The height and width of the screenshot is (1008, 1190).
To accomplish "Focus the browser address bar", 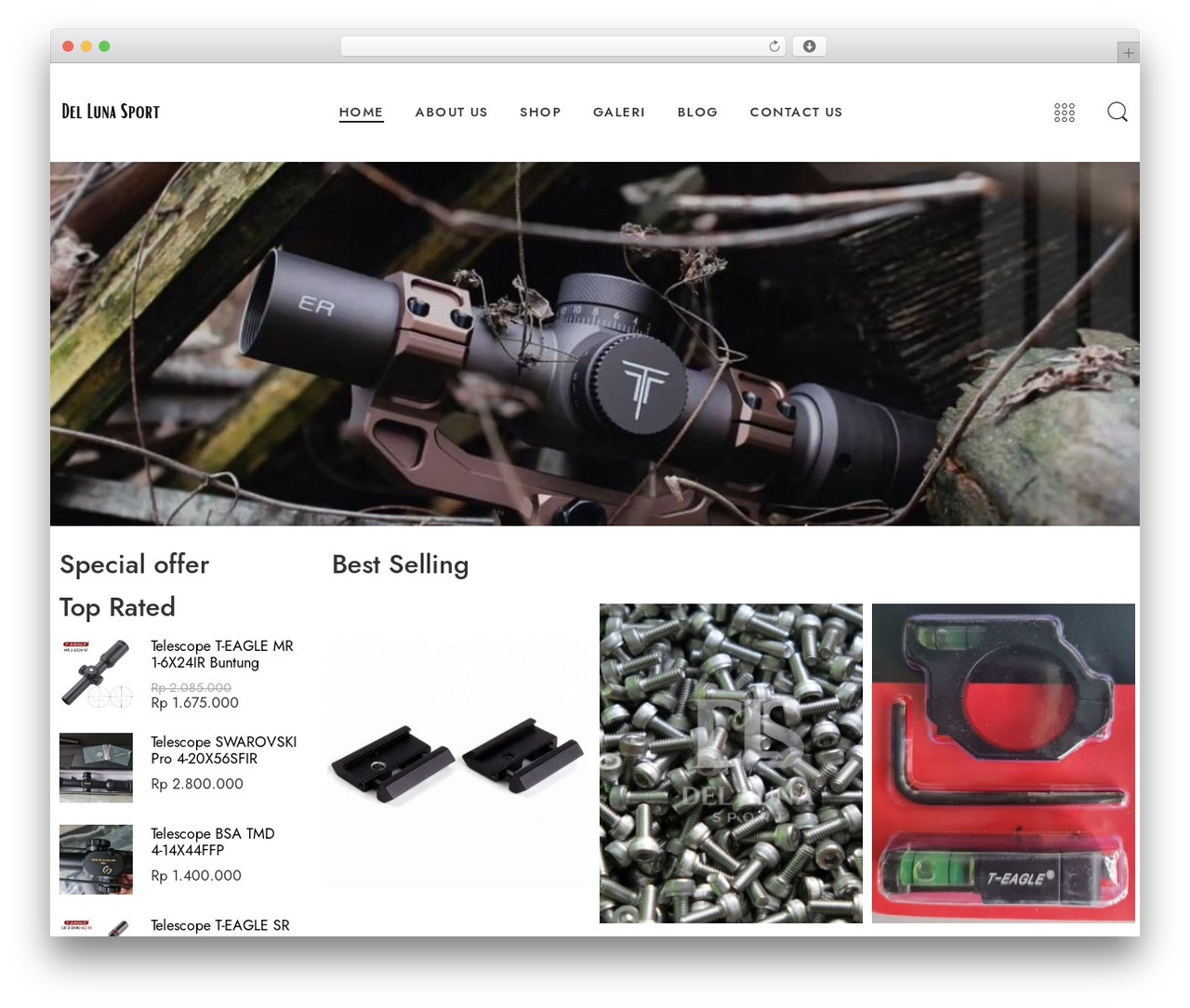I will point(562,46).
